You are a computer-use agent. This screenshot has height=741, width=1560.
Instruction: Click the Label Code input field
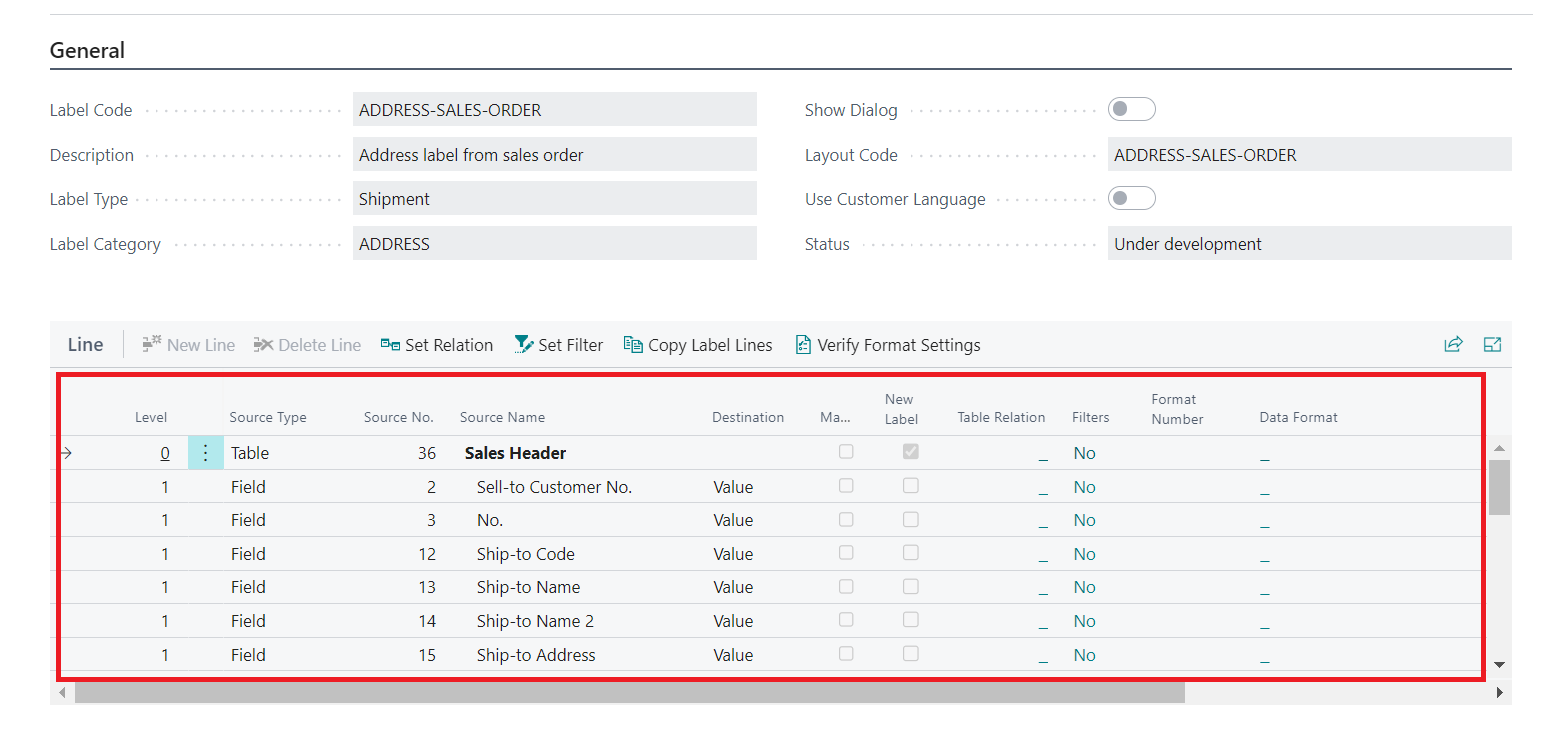coord(554,110)
